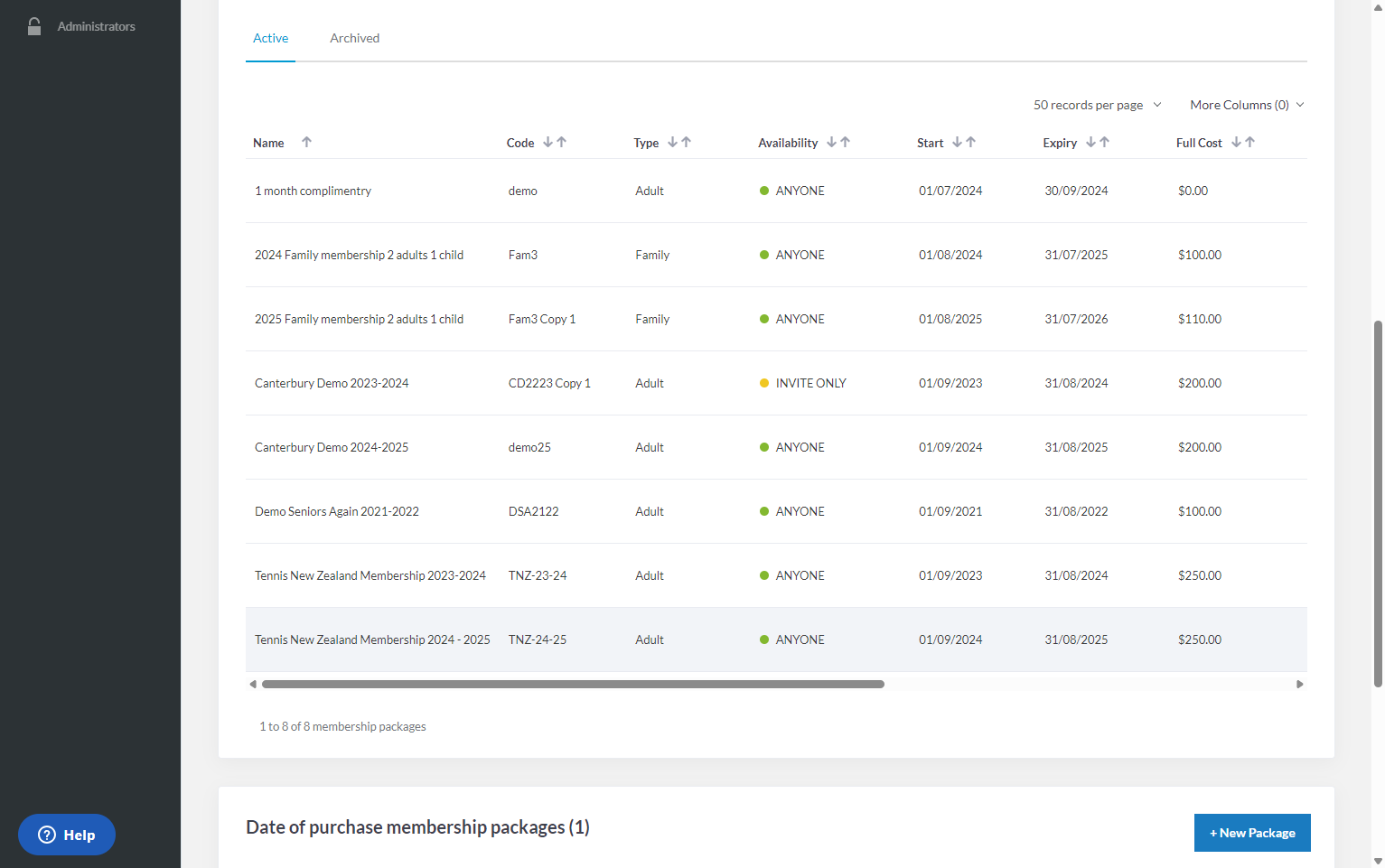Click the 01/09/2021 start date
Screen dimensions: 1385x868
click(950, 511)
